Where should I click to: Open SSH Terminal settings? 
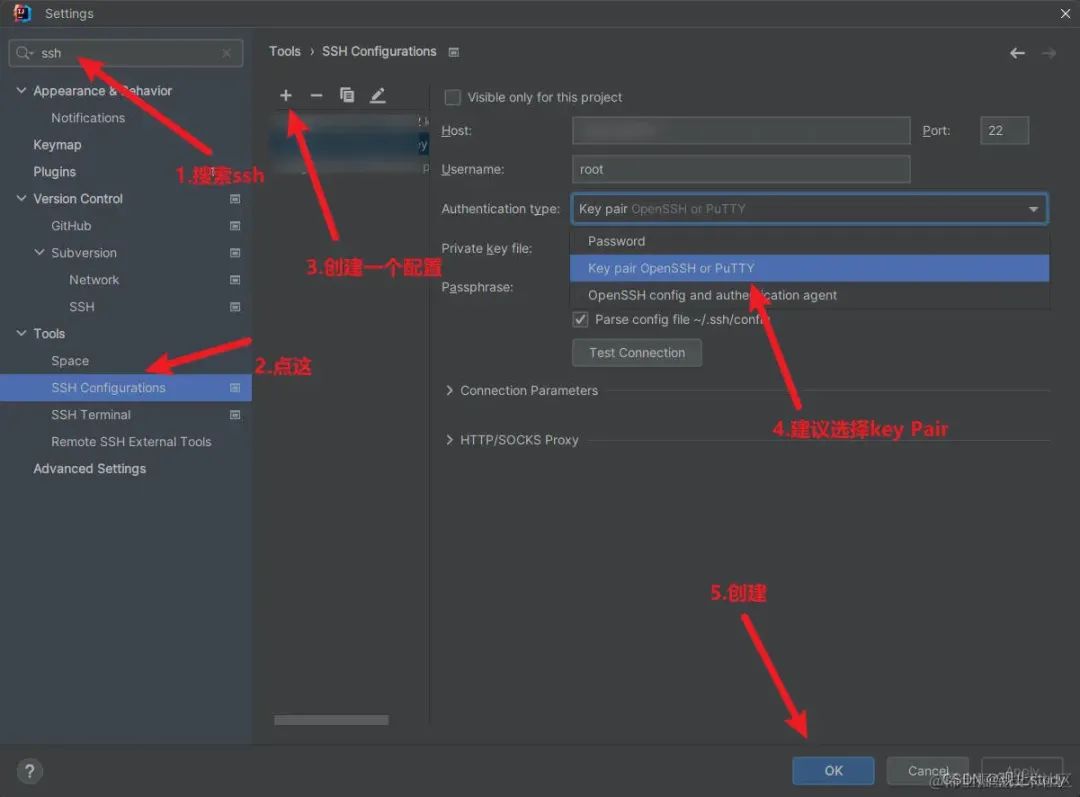(91, 415)
